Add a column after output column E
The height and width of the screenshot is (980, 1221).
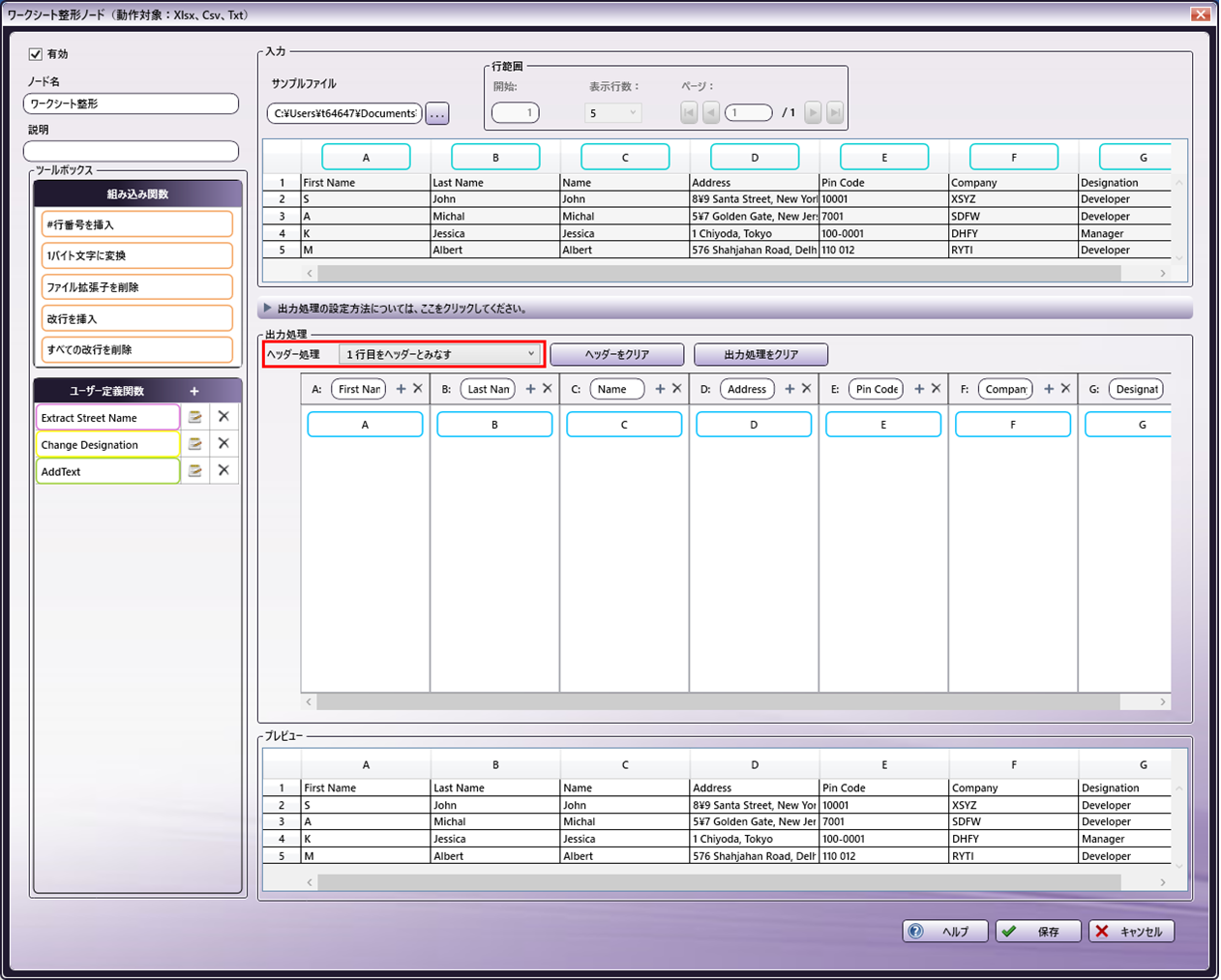point(920,389)
